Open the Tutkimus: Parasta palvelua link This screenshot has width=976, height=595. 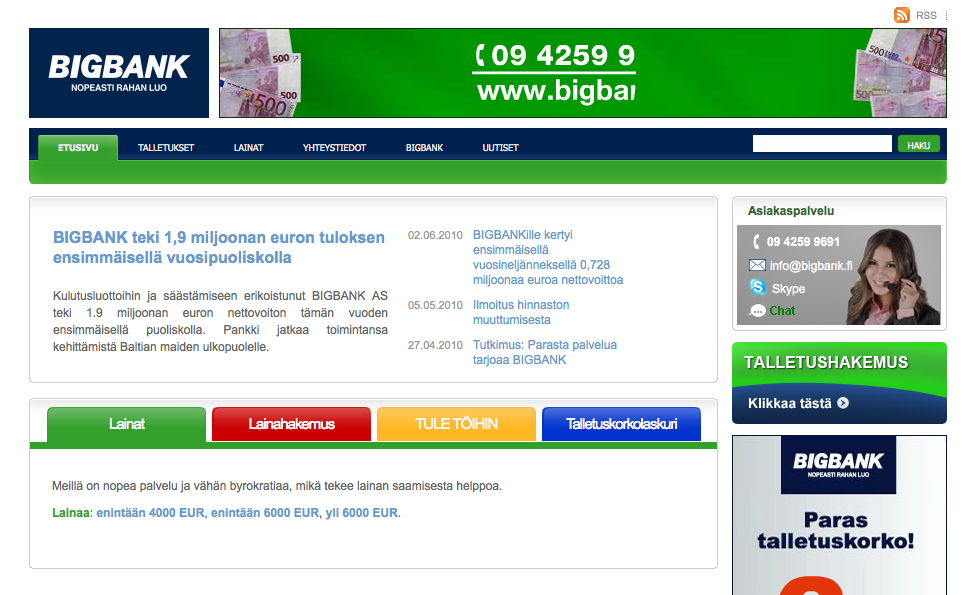[545, 352]
